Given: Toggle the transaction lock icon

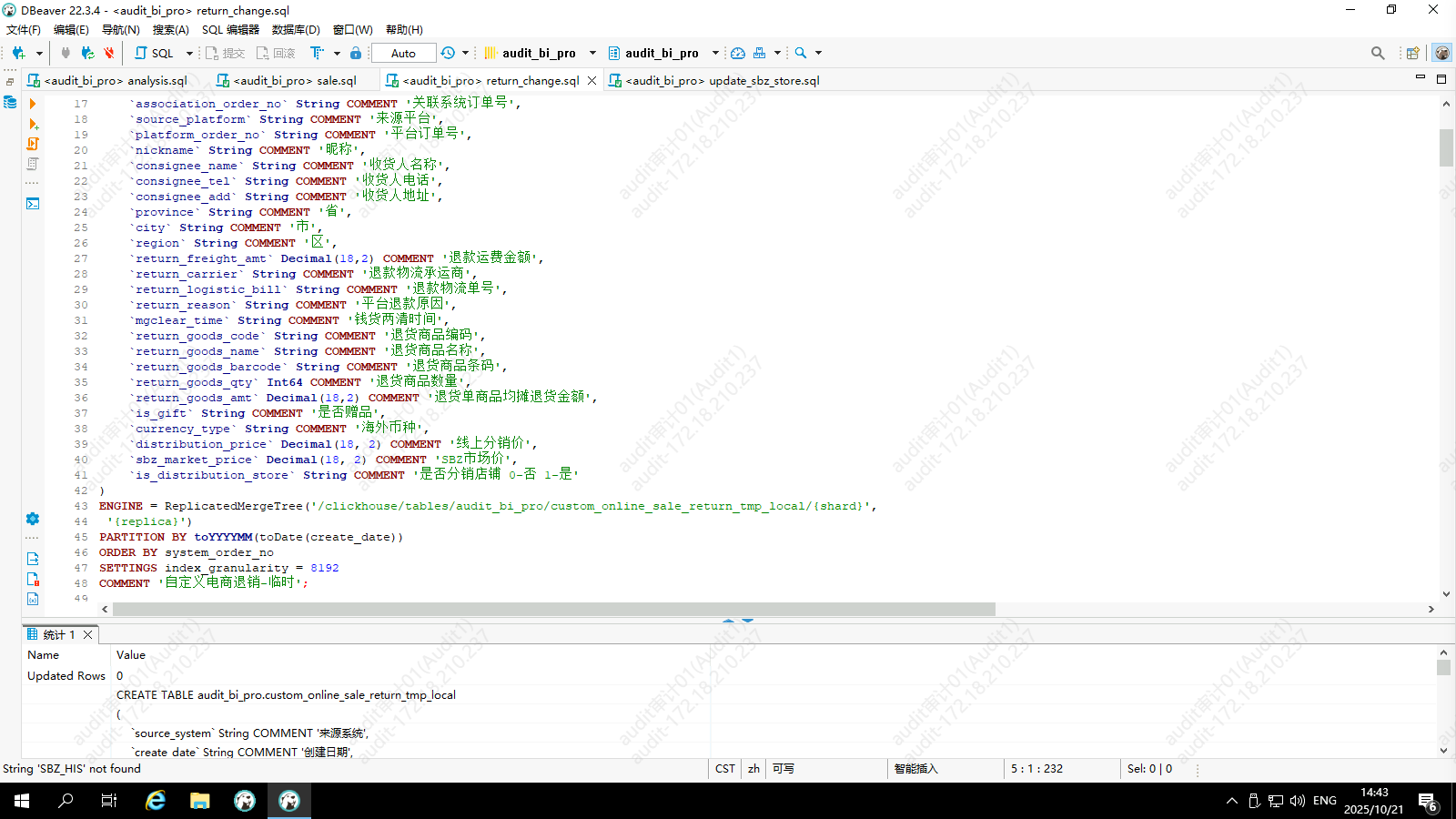Looking at the screenshot, I should click(356, 53).
